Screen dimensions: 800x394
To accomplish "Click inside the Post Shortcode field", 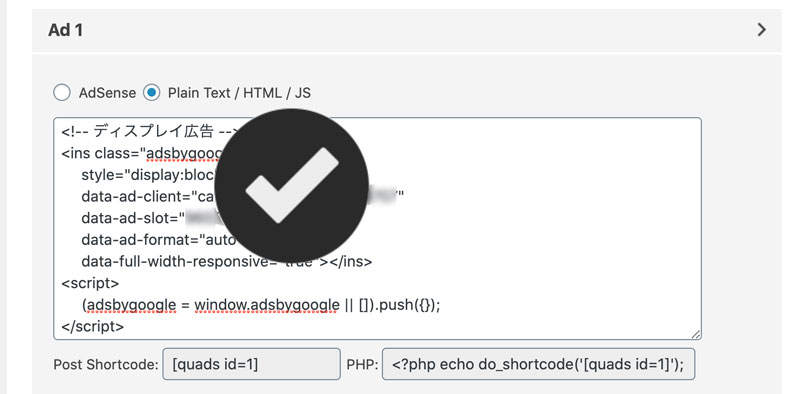I will [252, 364].
